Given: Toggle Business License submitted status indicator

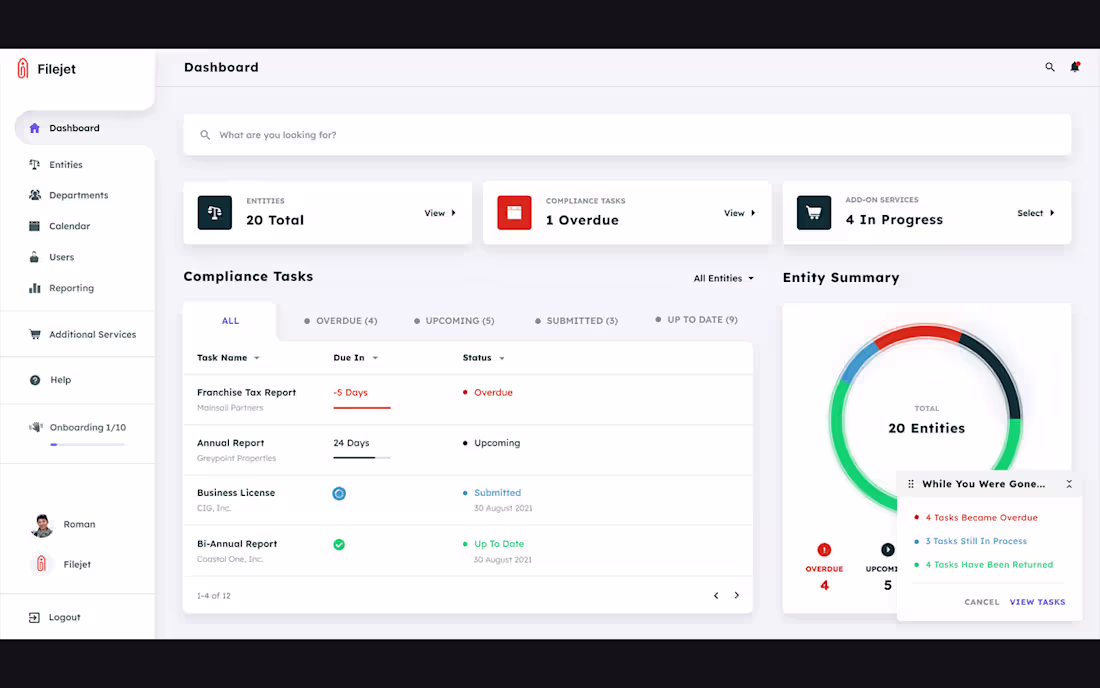Looking at the screenshot, I should (x=339, y=493).
